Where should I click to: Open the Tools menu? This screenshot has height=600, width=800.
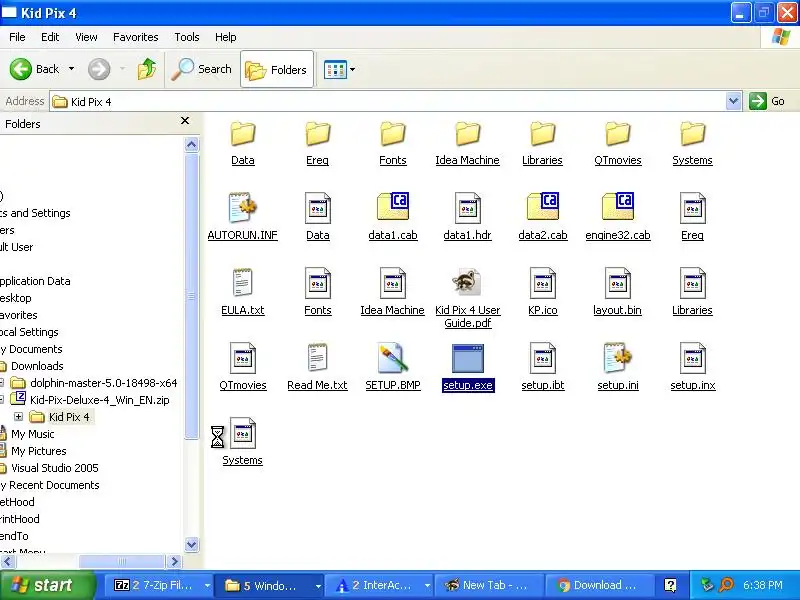pyautogui.click(x=187, y=37)
